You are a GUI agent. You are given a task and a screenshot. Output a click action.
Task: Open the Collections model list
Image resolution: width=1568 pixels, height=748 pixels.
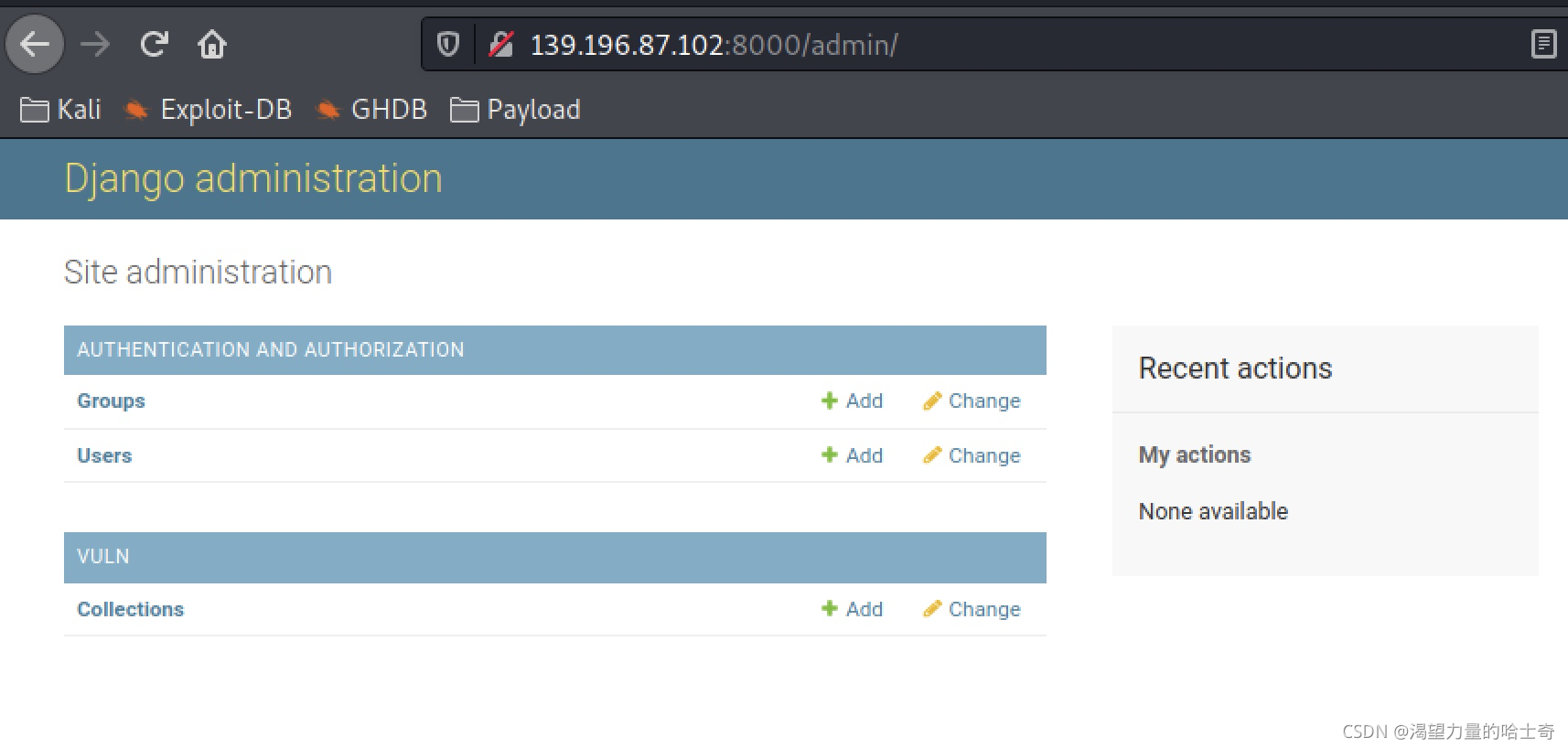[130, 609]
